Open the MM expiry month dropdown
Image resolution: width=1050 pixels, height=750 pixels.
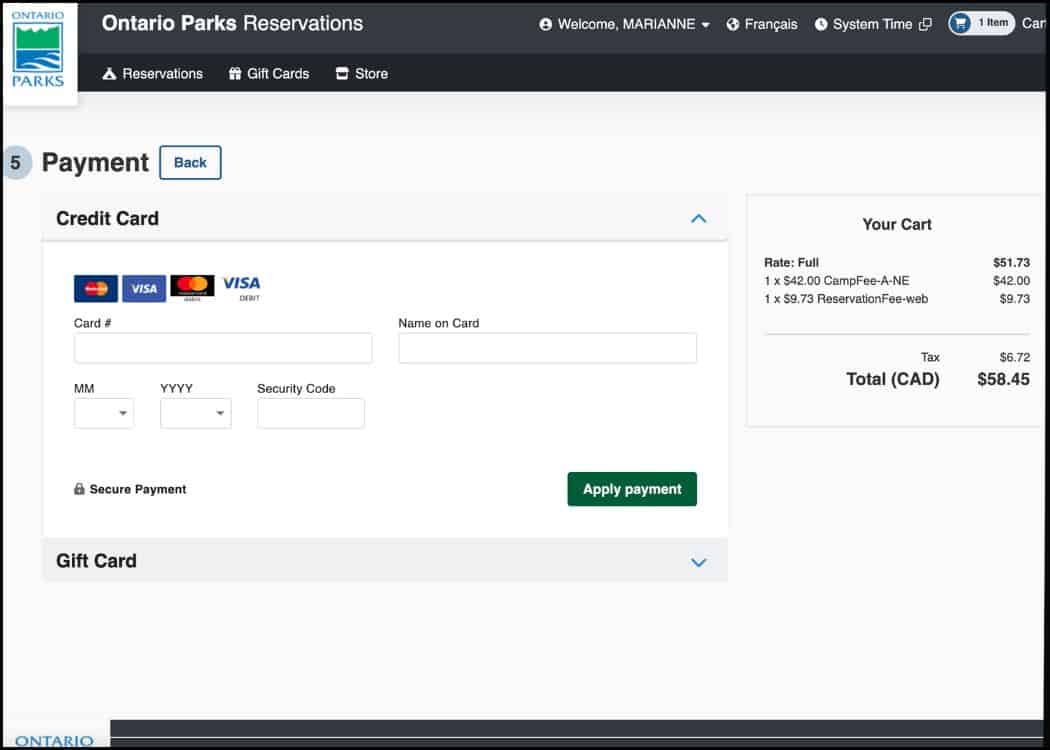point(104,413)
